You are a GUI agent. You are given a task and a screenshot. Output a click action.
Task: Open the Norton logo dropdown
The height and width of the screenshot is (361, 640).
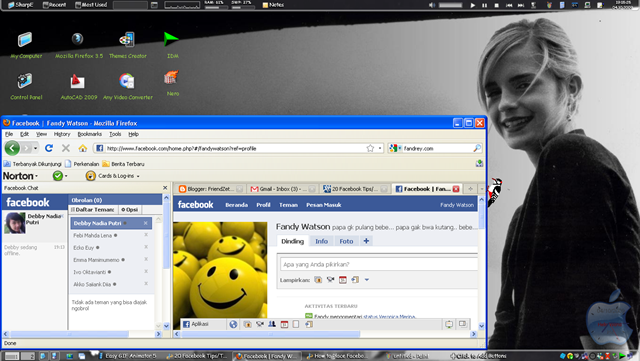(20, 176)
